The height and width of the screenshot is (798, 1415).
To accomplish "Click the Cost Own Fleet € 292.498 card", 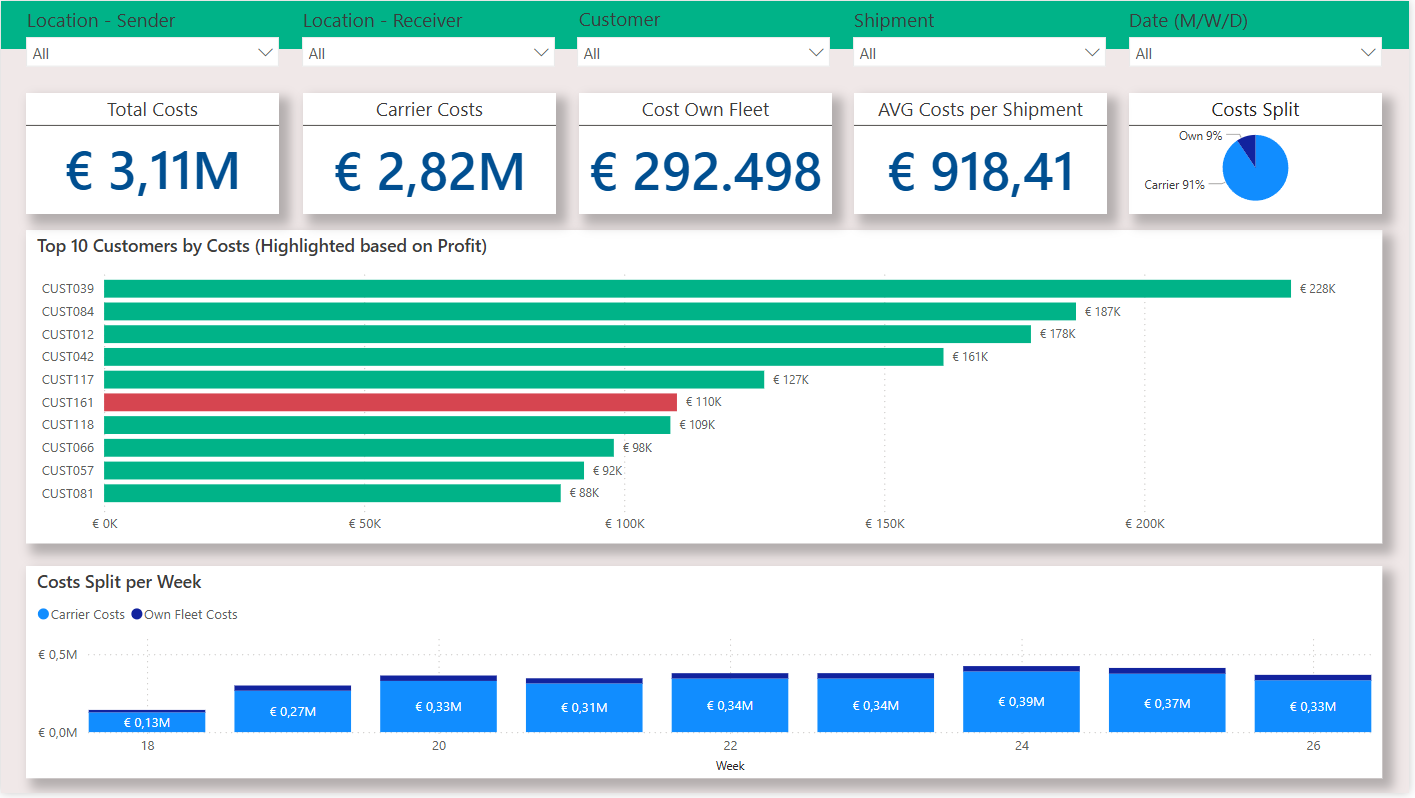I will point(705,171).
